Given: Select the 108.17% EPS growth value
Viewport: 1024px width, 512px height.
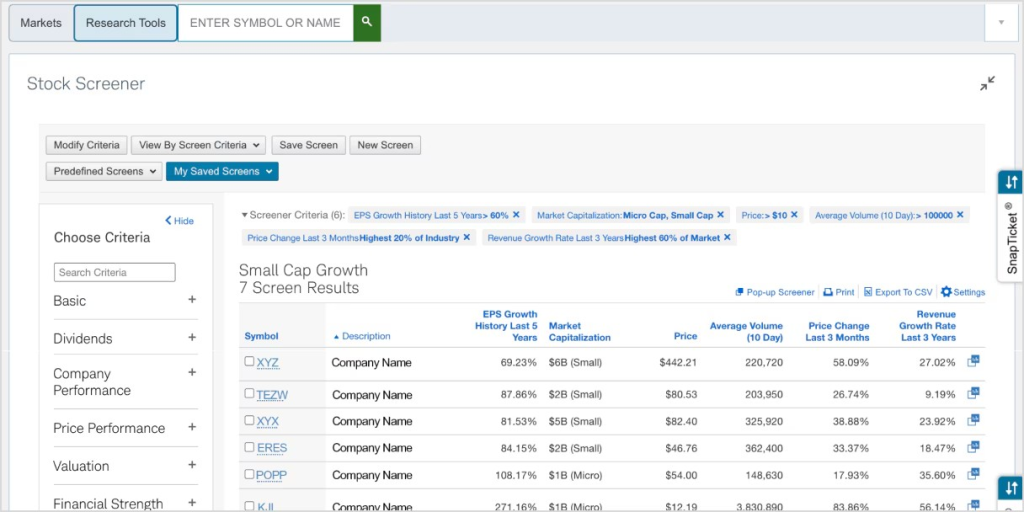Looking at the screenshot, I should [515, 475].
